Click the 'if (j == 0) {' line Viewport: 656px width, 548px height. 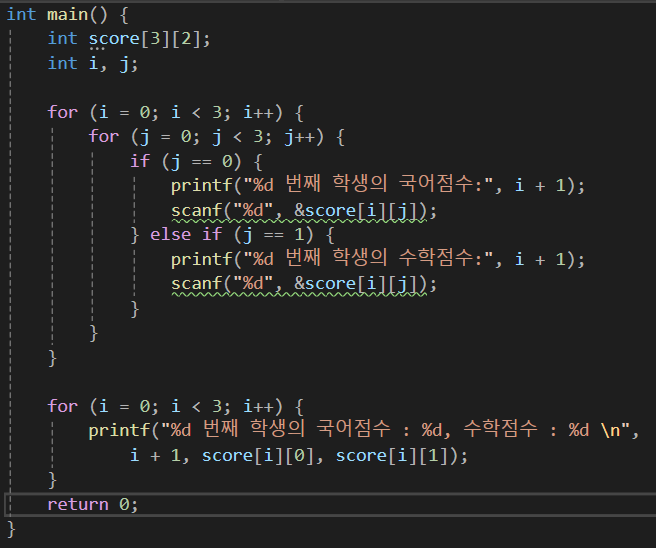pos(196,161)
